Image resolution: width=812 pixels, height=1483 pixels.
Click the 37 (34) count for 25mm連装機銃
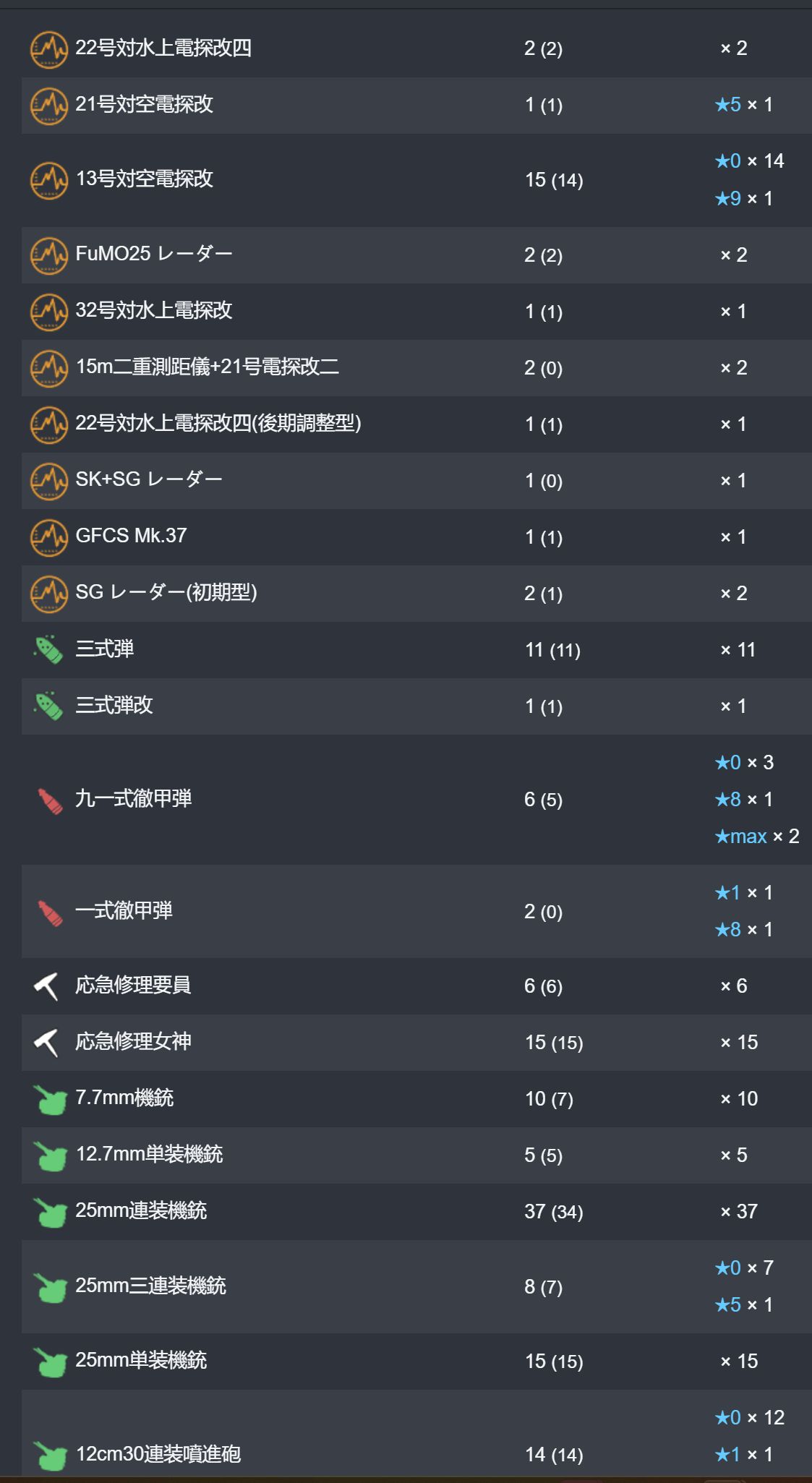[553, 1212]
